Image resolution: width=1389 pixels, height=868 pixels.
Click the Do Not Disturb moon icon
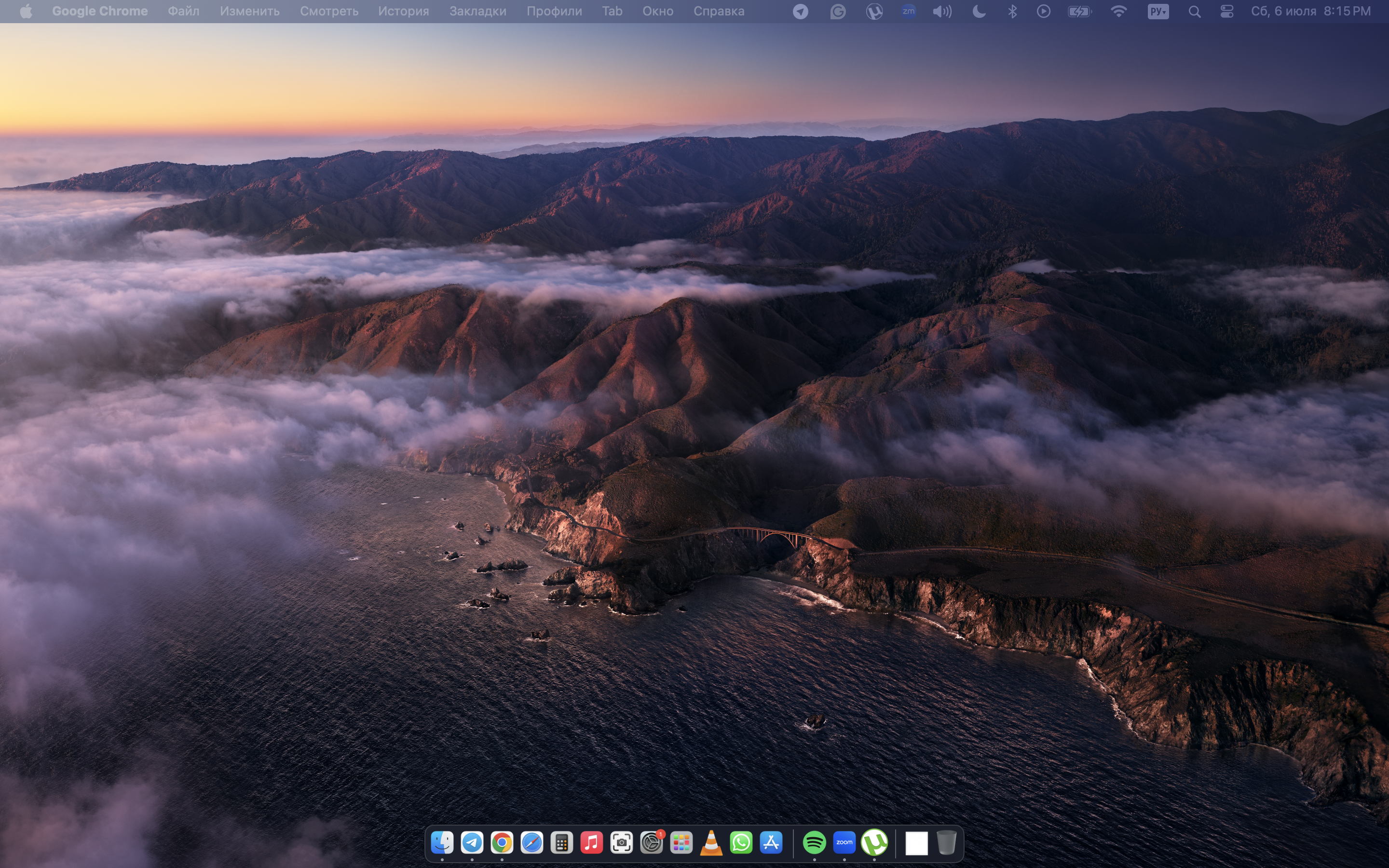point(979,12)
